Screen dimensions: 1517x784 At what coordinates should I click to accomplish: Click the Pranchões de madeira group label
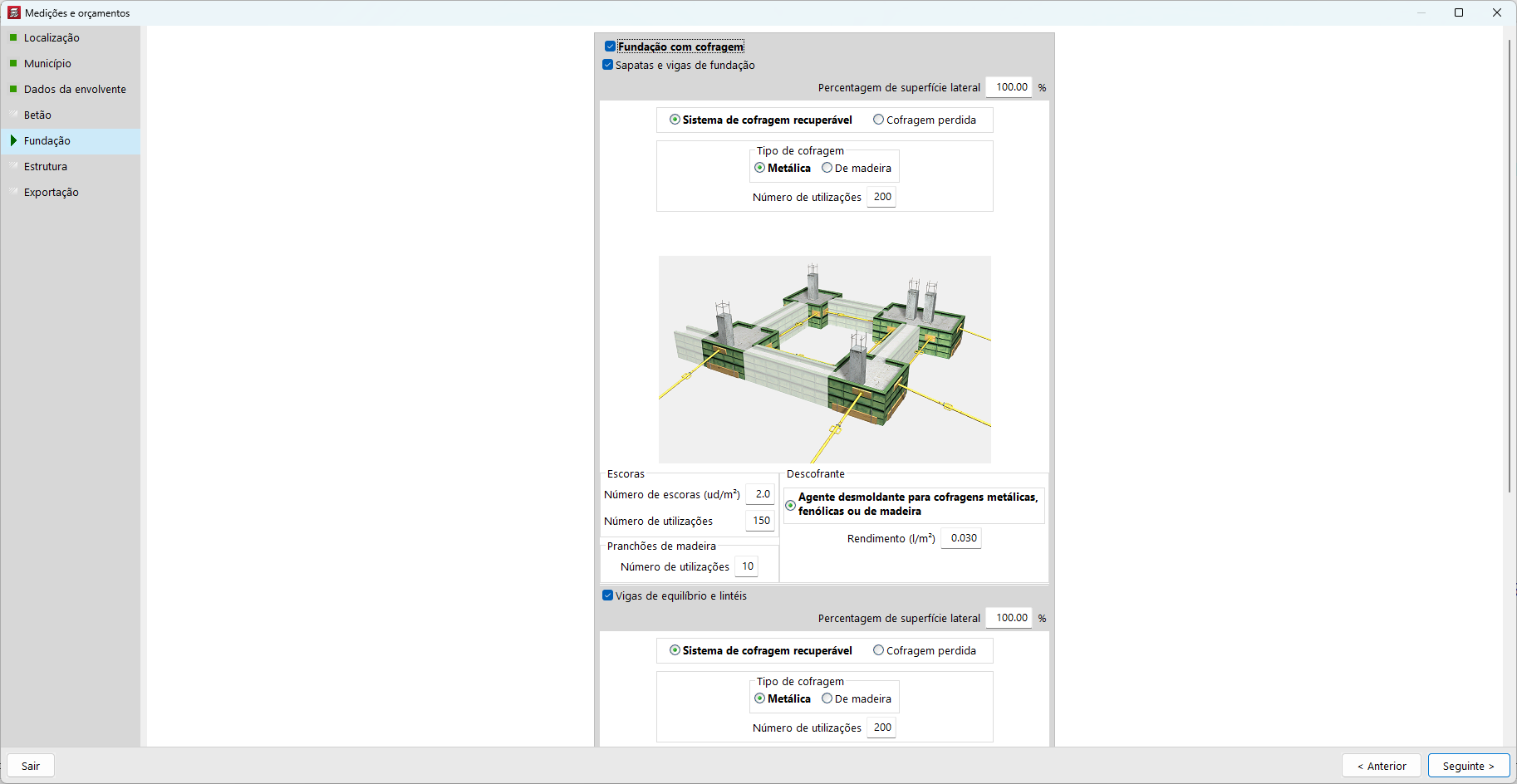coord(661,546)
